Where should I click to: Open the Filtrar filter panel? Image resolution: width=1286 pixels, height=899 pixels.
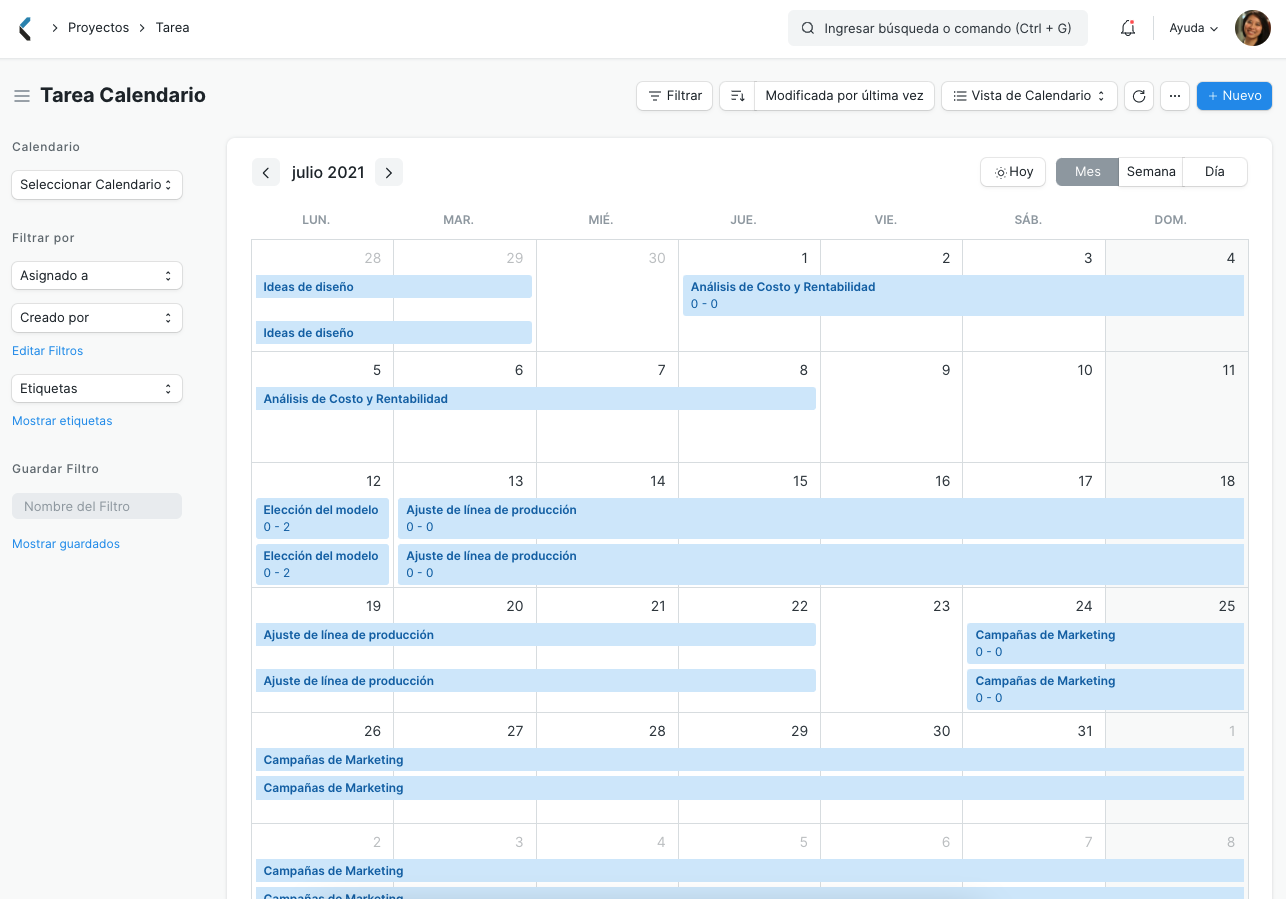674,95
